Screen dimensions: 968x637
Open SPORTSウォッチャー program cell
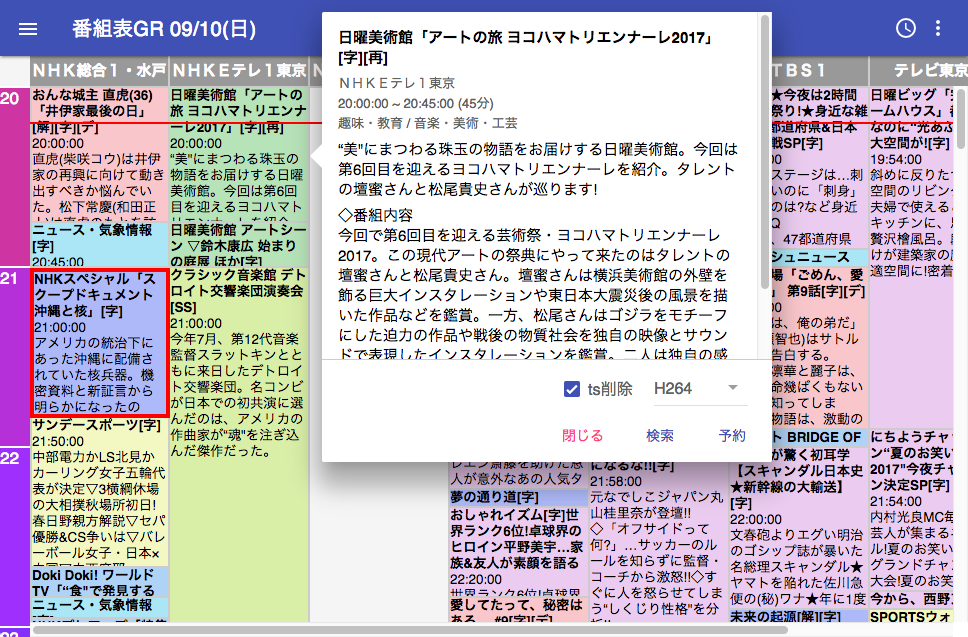(912, 616)
